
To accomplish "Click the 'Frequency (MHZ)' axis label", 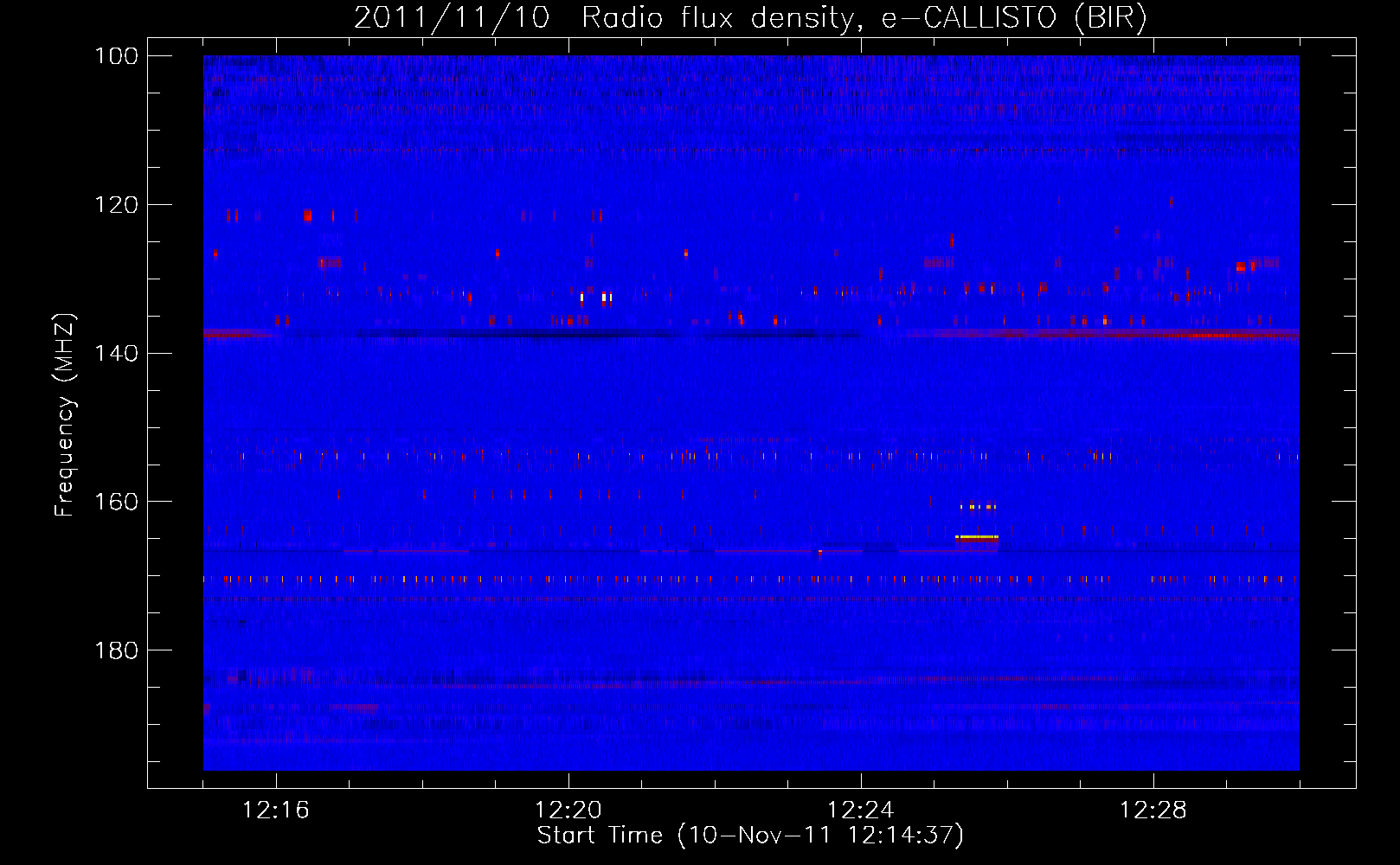I will click(x=65, y=414).
